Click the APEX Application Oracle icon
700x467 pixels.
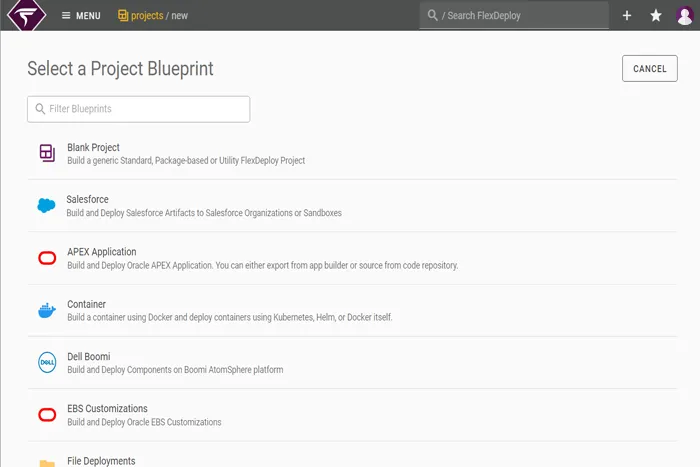(47, 258)
